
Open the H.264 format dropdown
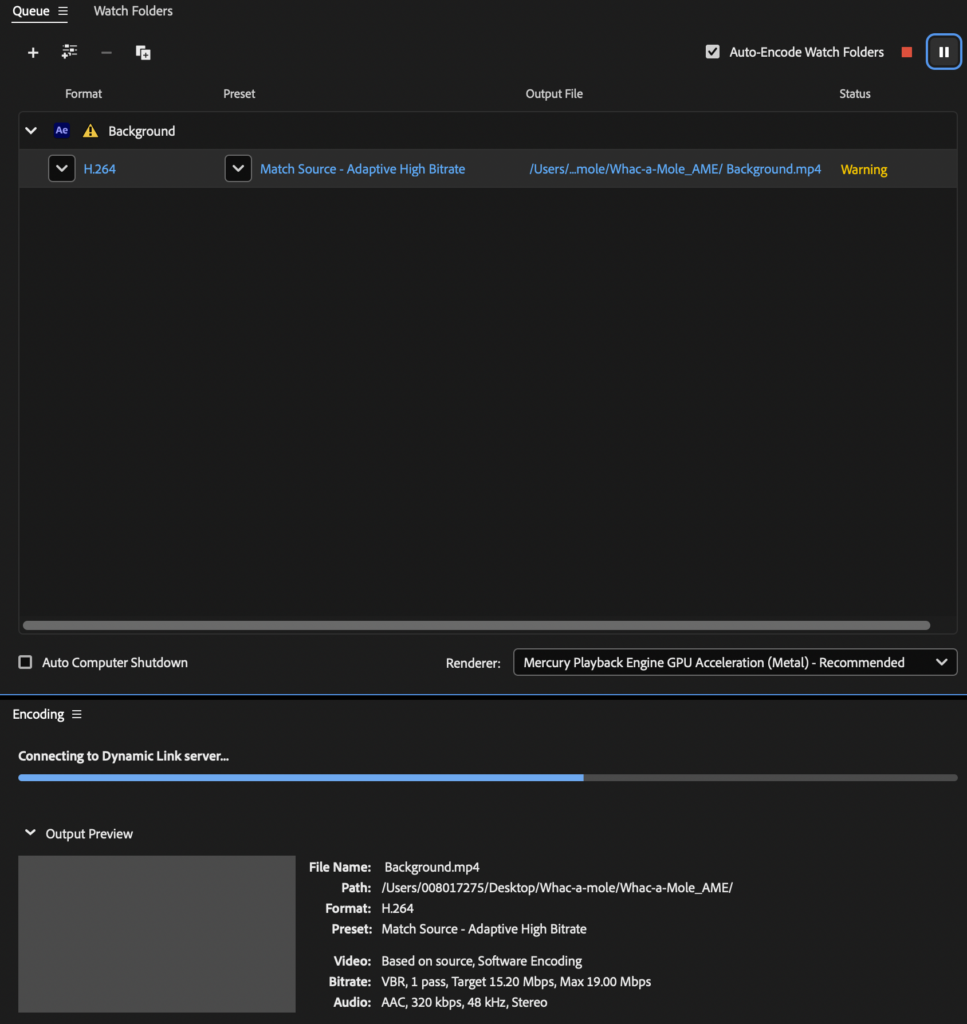tap(62, 169)
